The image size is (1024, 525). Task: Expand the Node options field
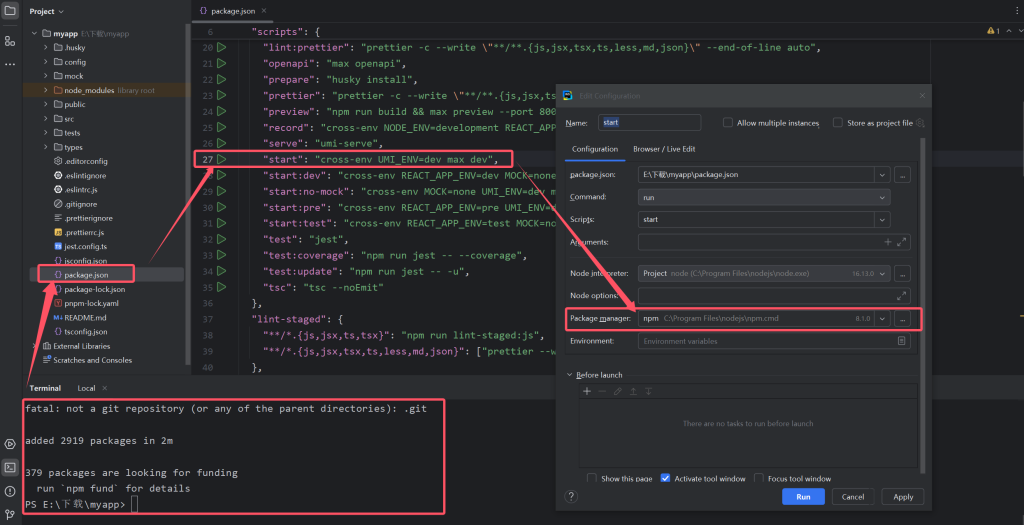(x=902, y=295)
